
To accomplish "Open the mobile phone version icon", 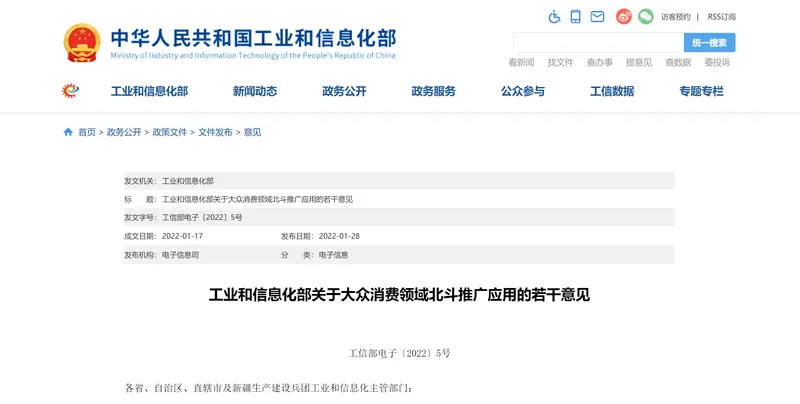I will click(576, 16).
